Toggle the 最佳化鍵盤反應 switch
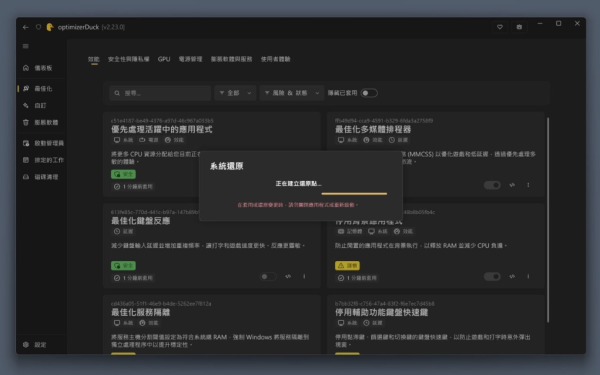Viewport: 600px width, 375px height. 268,277
